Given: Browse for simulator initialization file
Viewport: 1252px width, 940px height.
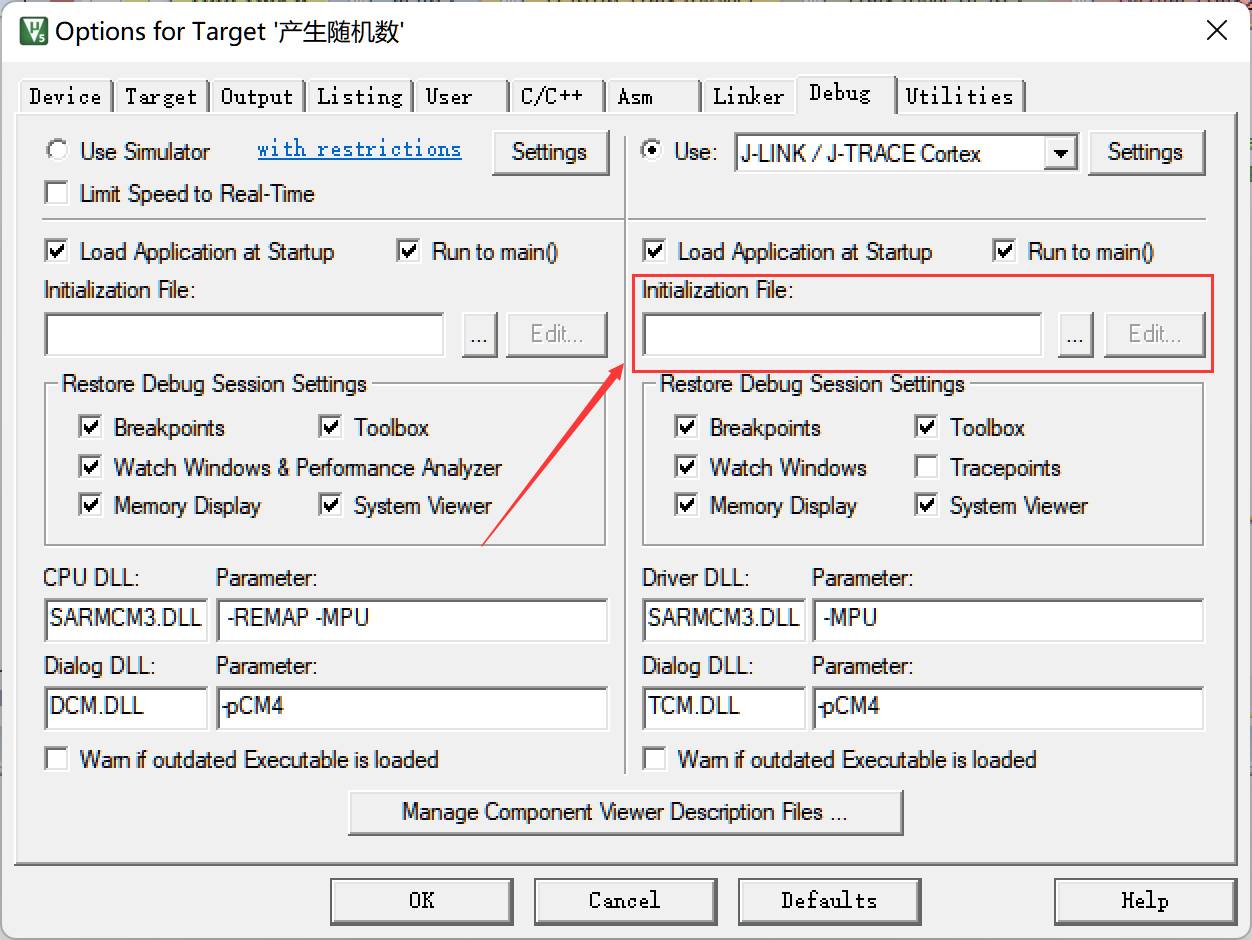Looking at the screenshot, I should (479, 335).
